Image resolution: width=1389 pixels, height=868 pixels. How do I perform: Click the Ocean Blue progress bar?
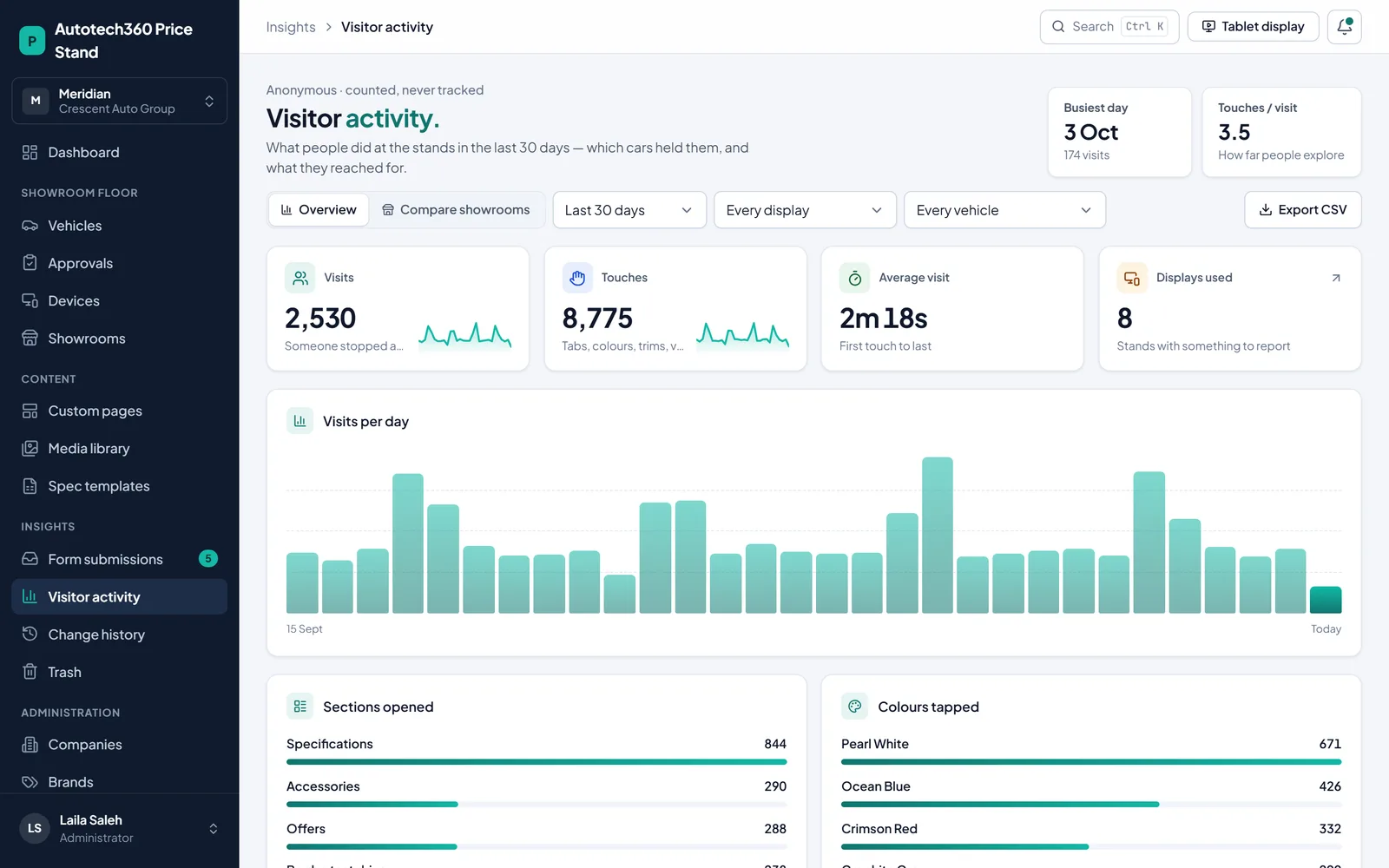[1091, 805]
